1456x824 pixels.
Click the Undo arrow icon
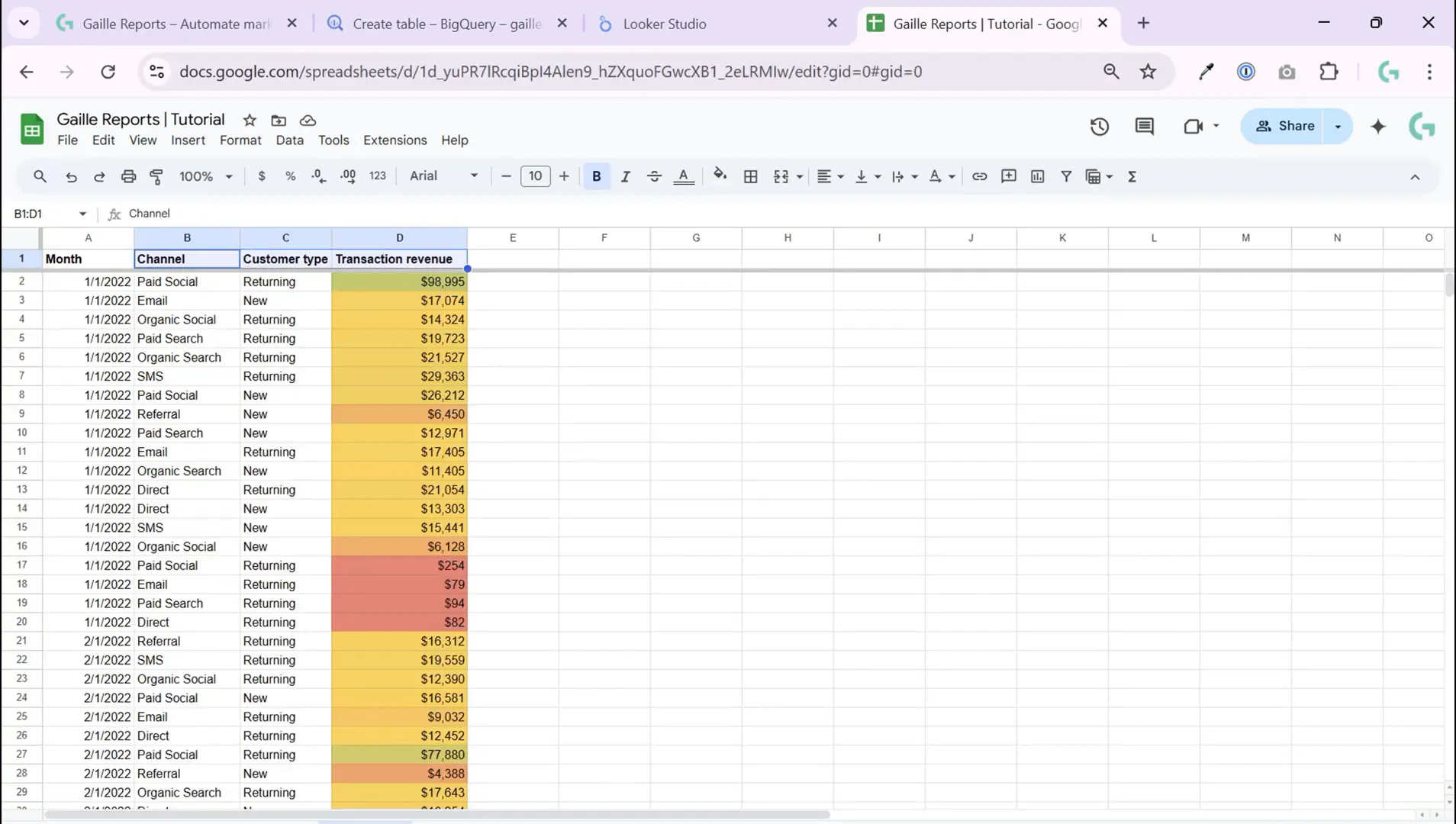coord(71,176)
